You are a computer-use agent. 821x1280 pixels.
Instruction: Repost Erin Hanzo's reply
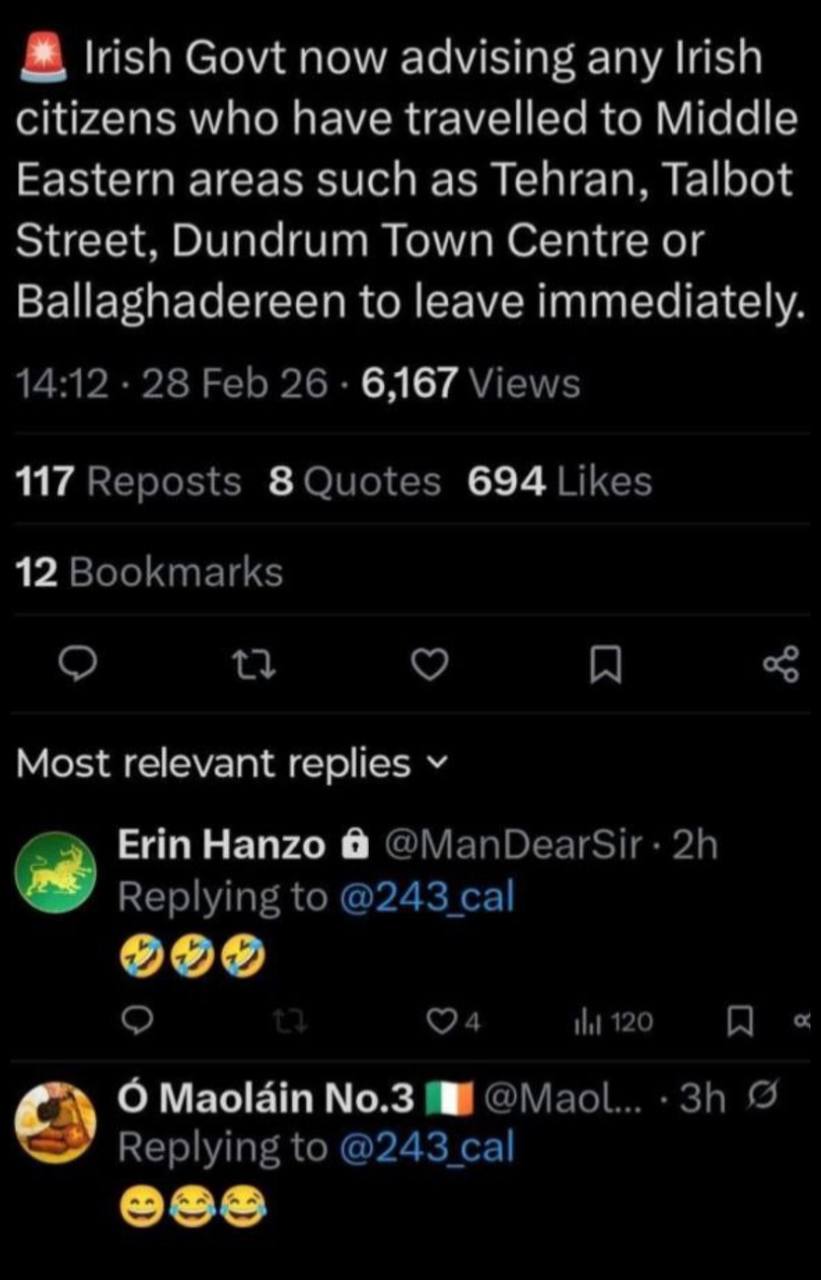[290, 1021]
